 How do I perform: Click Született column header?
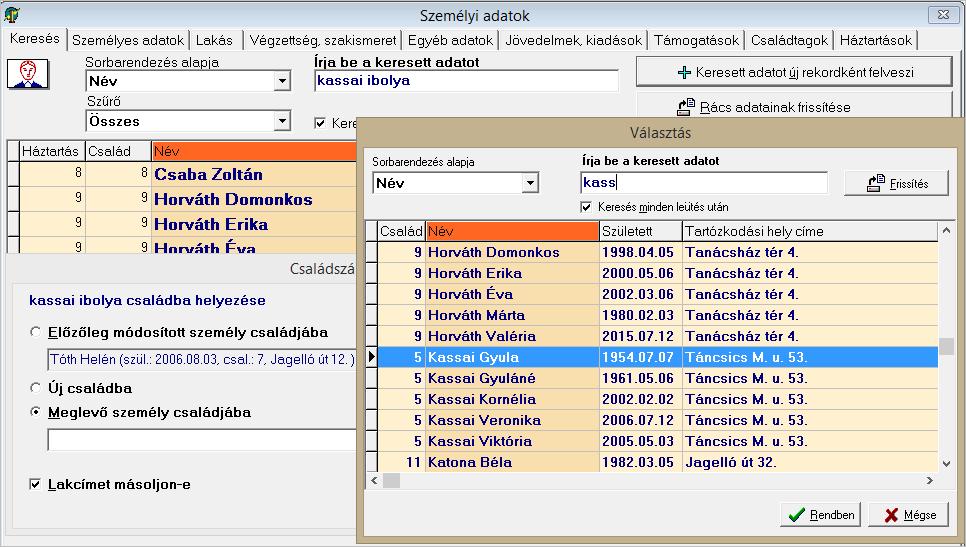pyautogui.click(x=641, y=231)
